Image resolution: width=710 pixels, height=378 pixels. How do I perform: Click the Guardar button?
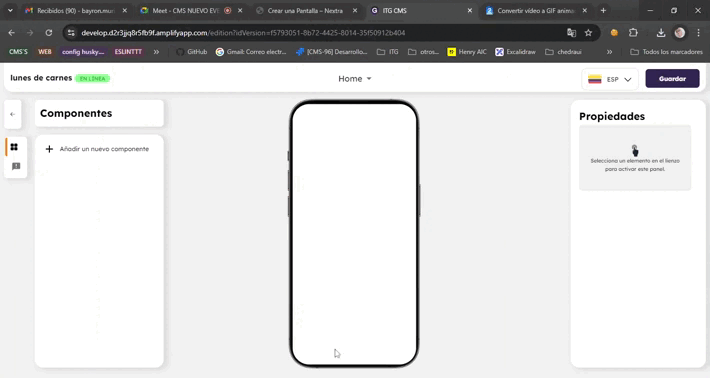tap(672, 79)
